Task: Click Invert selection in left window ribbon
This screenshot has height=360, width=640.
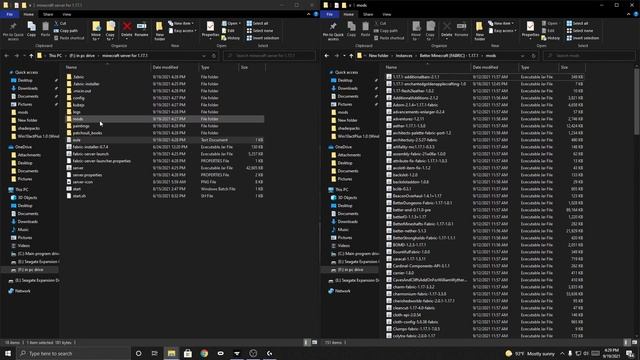Action: [x=262, y=38]
